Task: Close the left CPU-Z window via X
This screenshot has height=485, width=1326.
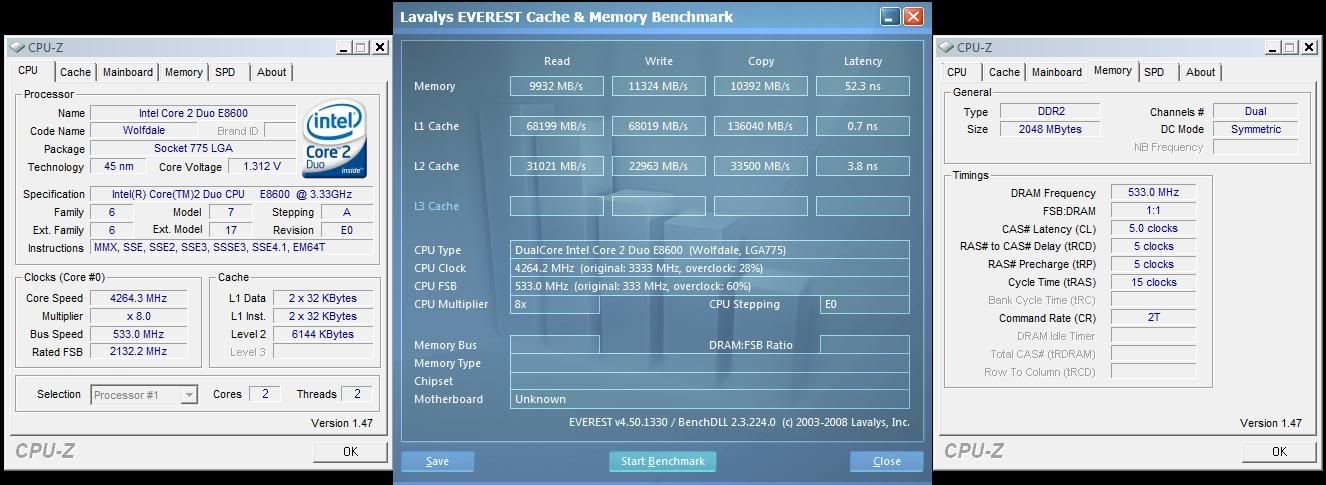Action: (x=378, y=47)
